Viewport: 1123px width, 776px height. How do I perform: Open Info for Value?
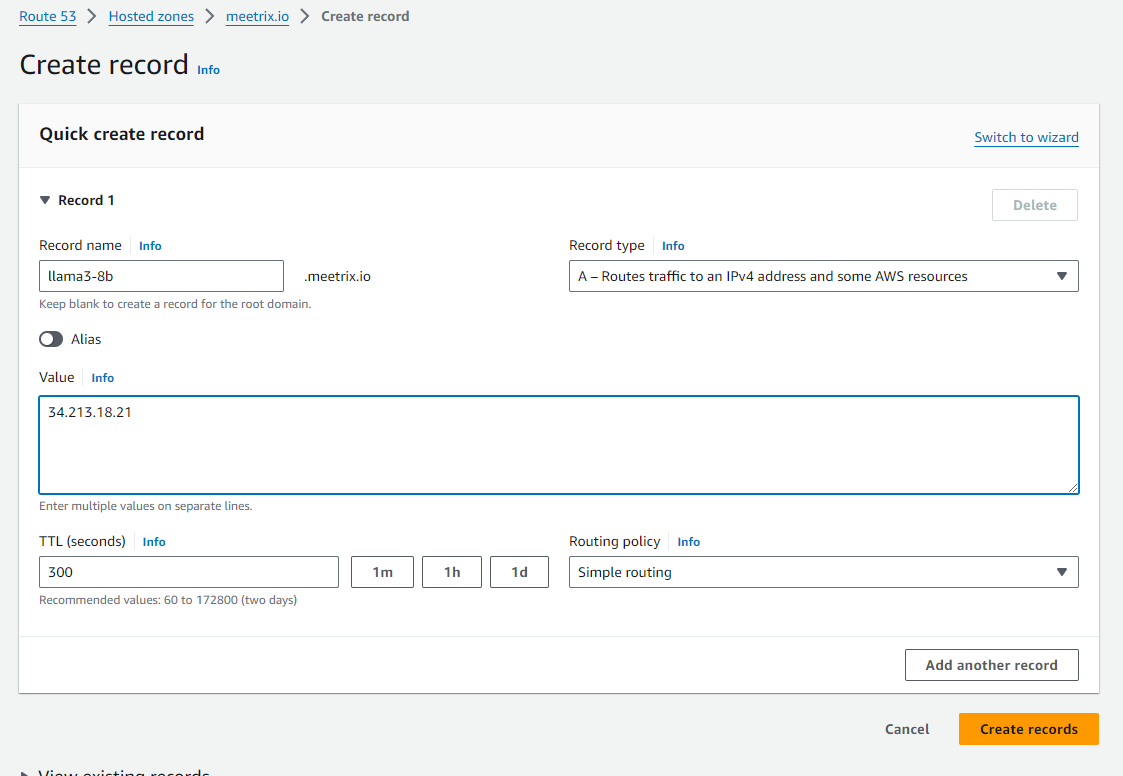click(102, 378)
